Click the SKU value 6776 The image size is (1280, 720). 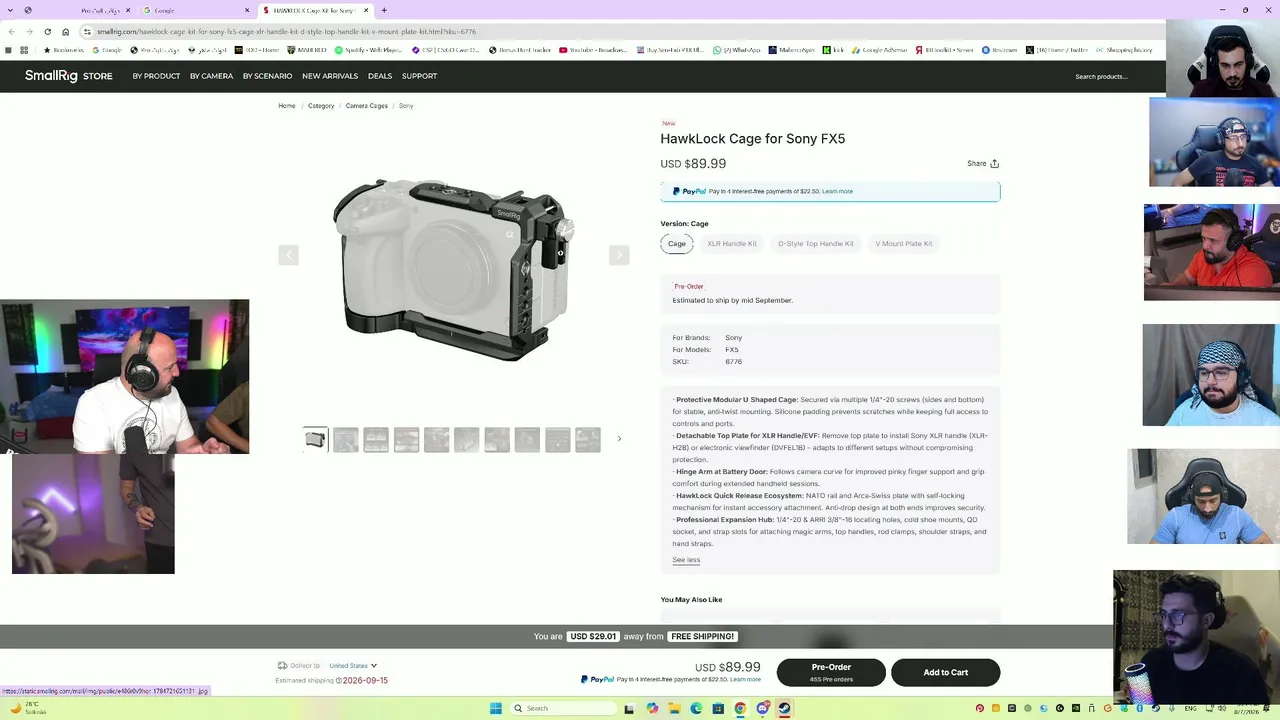click(x=733, y=362)
